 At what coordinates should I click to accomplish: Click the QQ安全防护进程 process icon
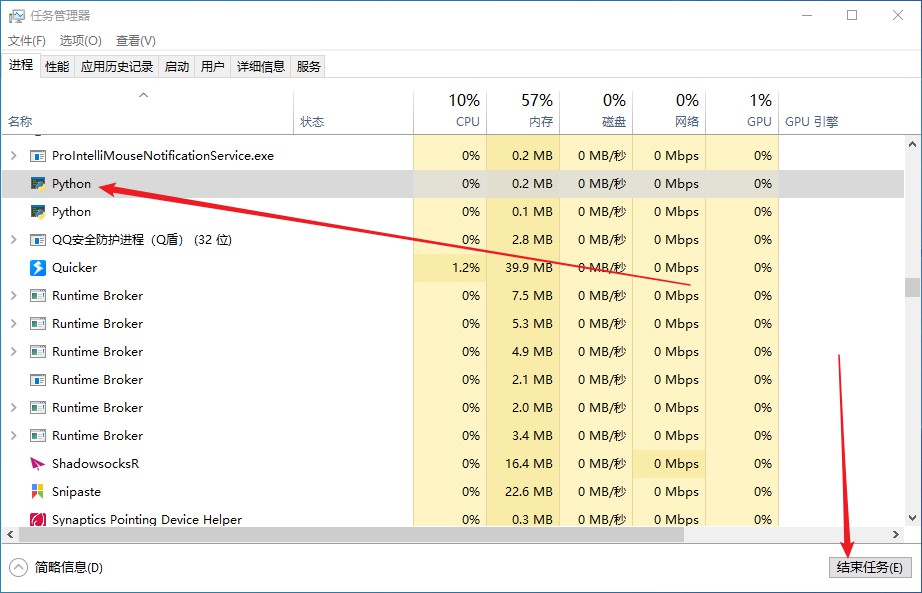pos(38,240)
